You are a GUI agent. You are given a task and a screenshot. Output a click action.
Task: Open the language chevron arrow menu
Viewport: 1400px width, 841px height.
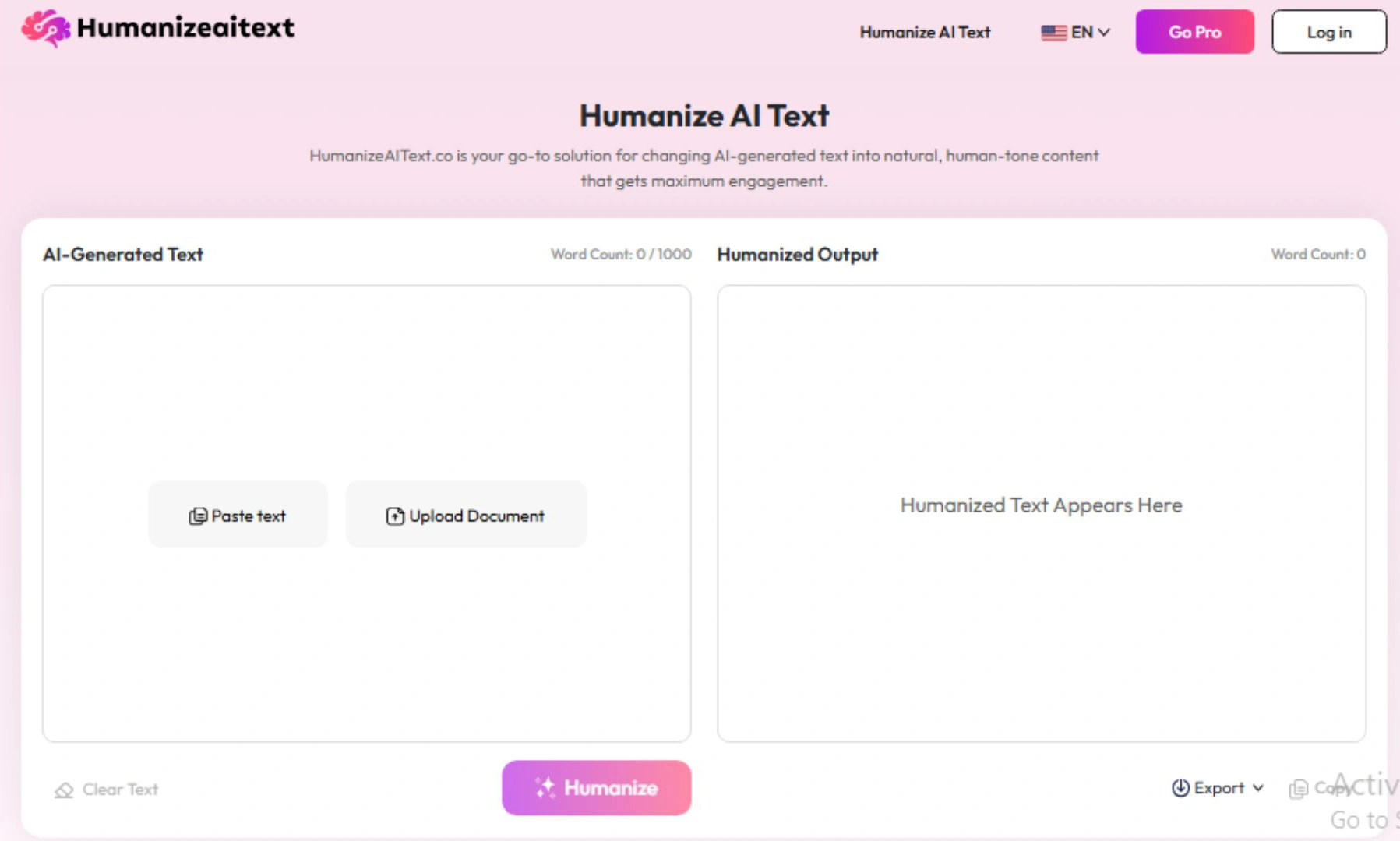1104,32
